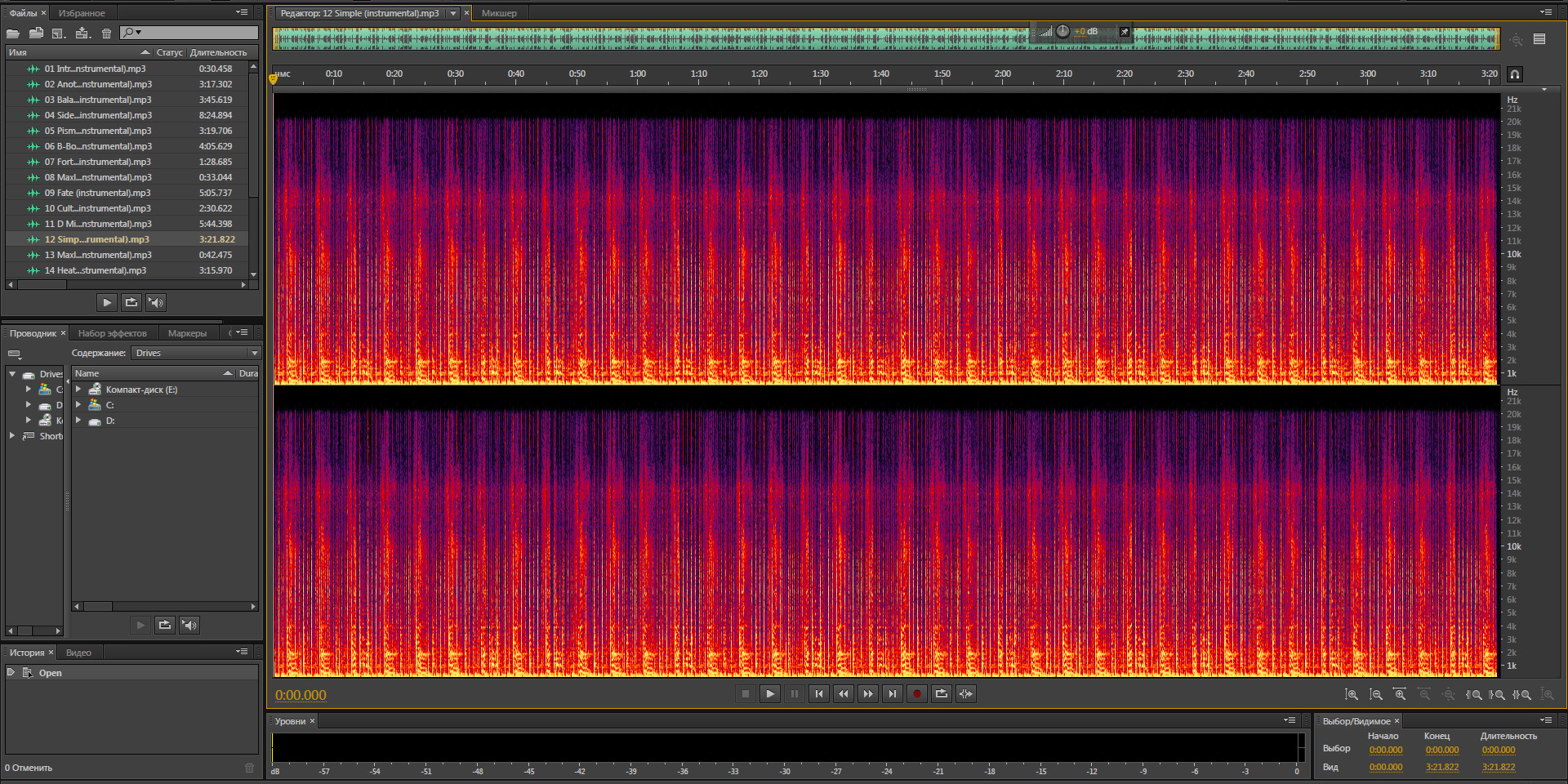Open the Media Browser drive shortcuts dropdown
Screen dimensions: 1568x784
point(14,354)
